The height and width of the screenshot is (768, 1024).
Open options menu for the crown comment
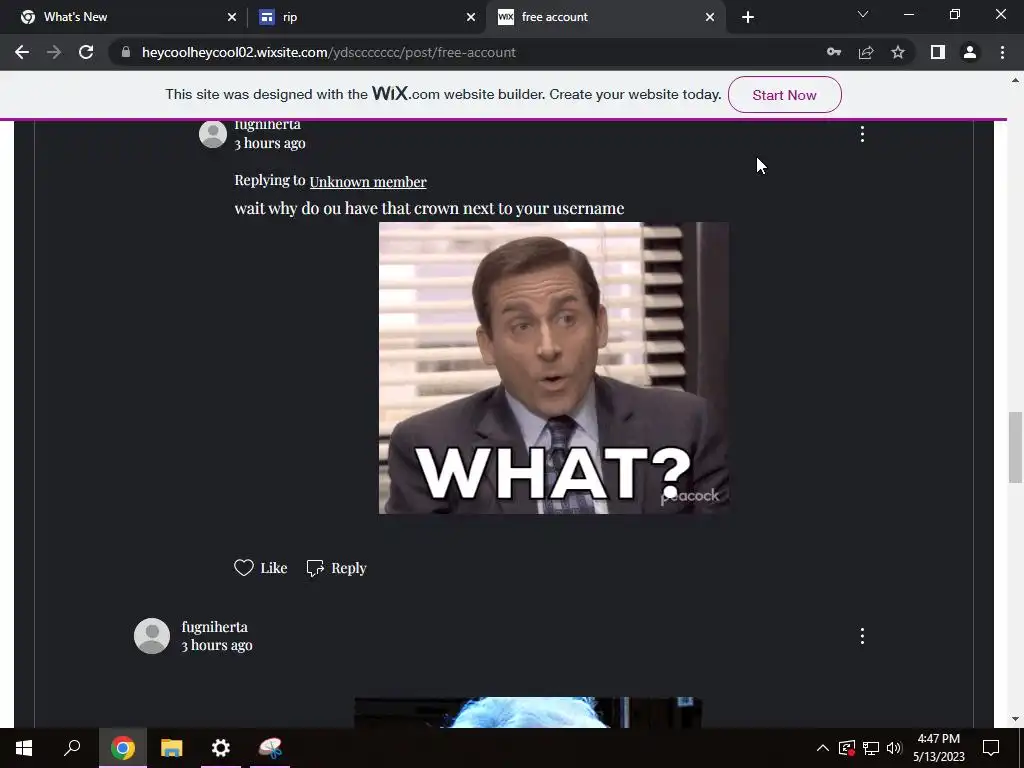[862, 134]
